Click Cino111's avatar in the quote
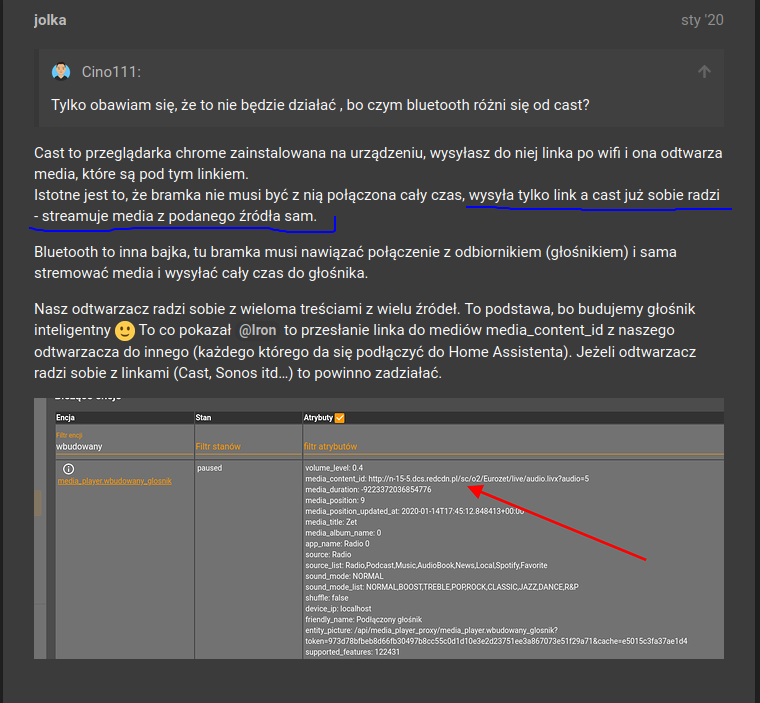 61,72
